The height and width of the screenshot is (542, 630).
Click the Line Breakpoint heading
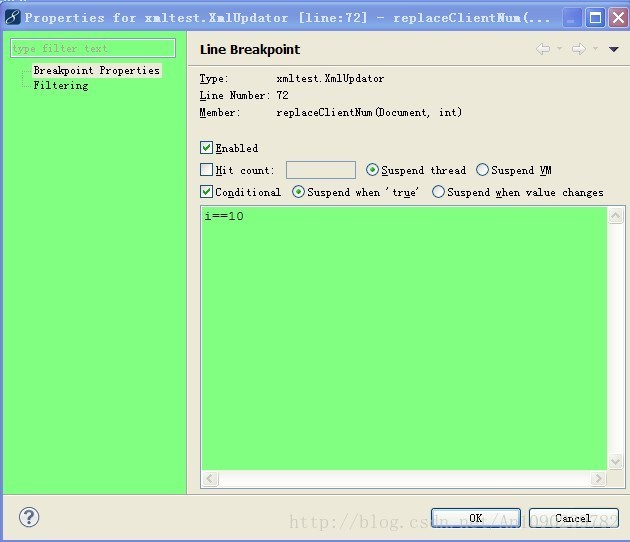click(x=250, y=49)
